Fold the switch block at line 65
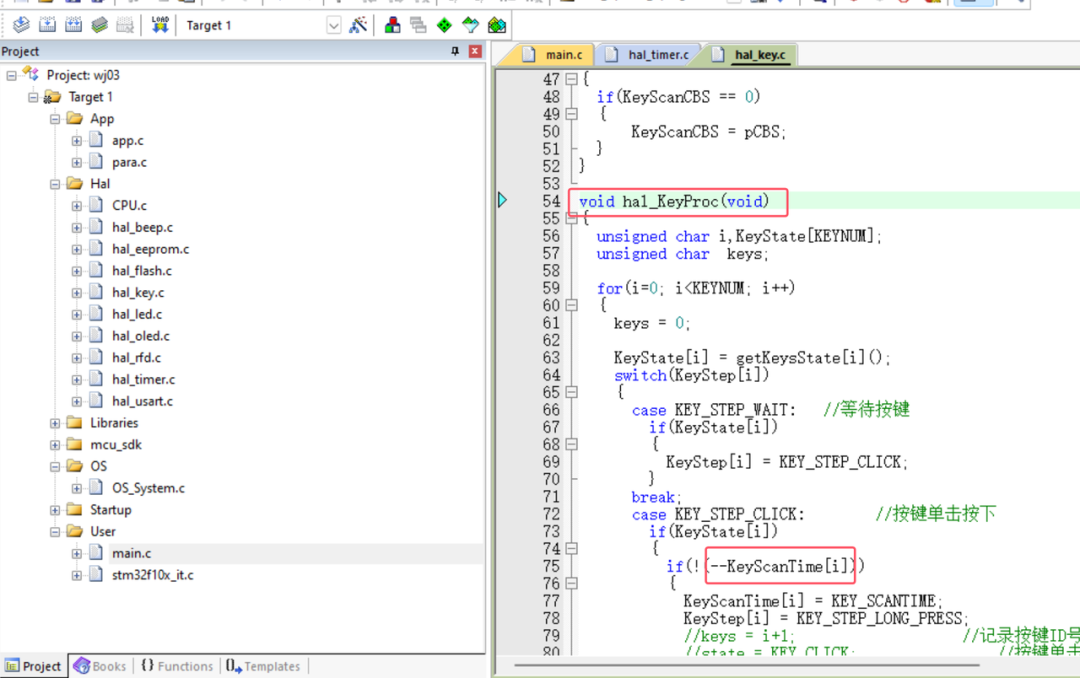 click(x=571, y=392)
